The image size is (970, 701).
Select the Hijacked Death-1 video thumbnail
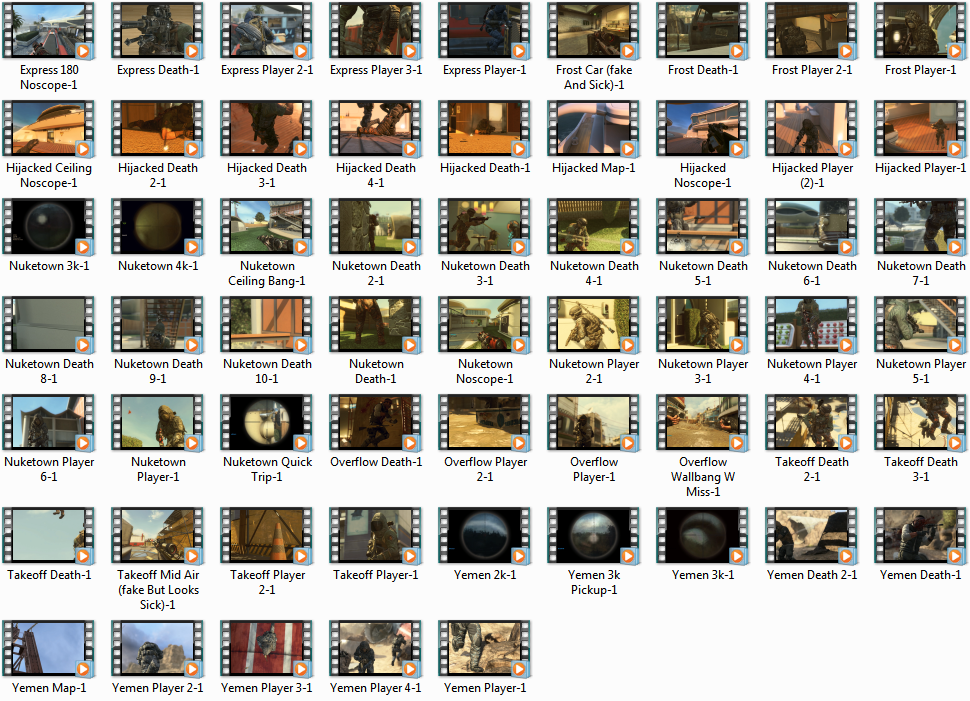point(484,128)
